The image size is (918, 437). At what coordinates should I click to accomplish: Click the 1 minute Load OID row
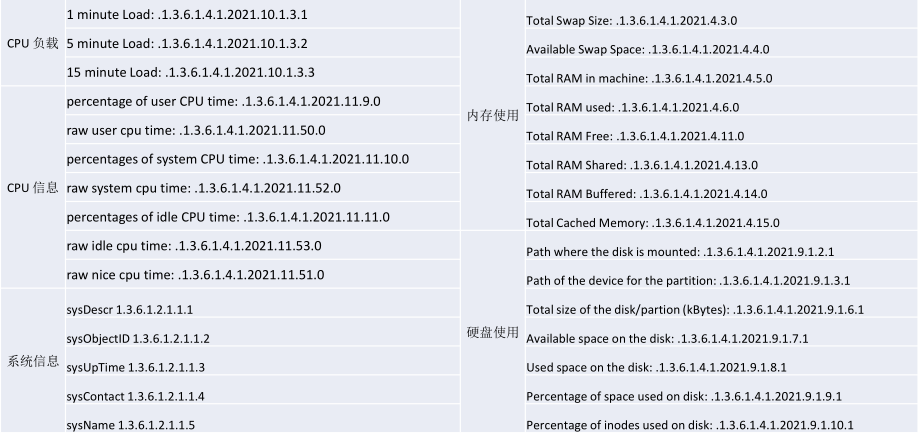186,16
